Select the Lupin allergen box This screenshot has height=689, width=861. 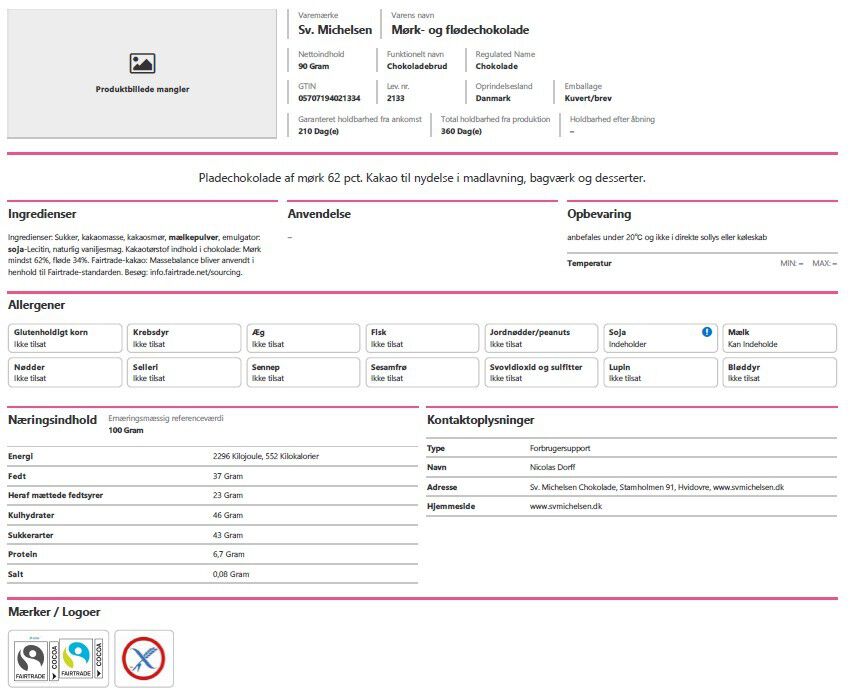(x=661, y=373)
